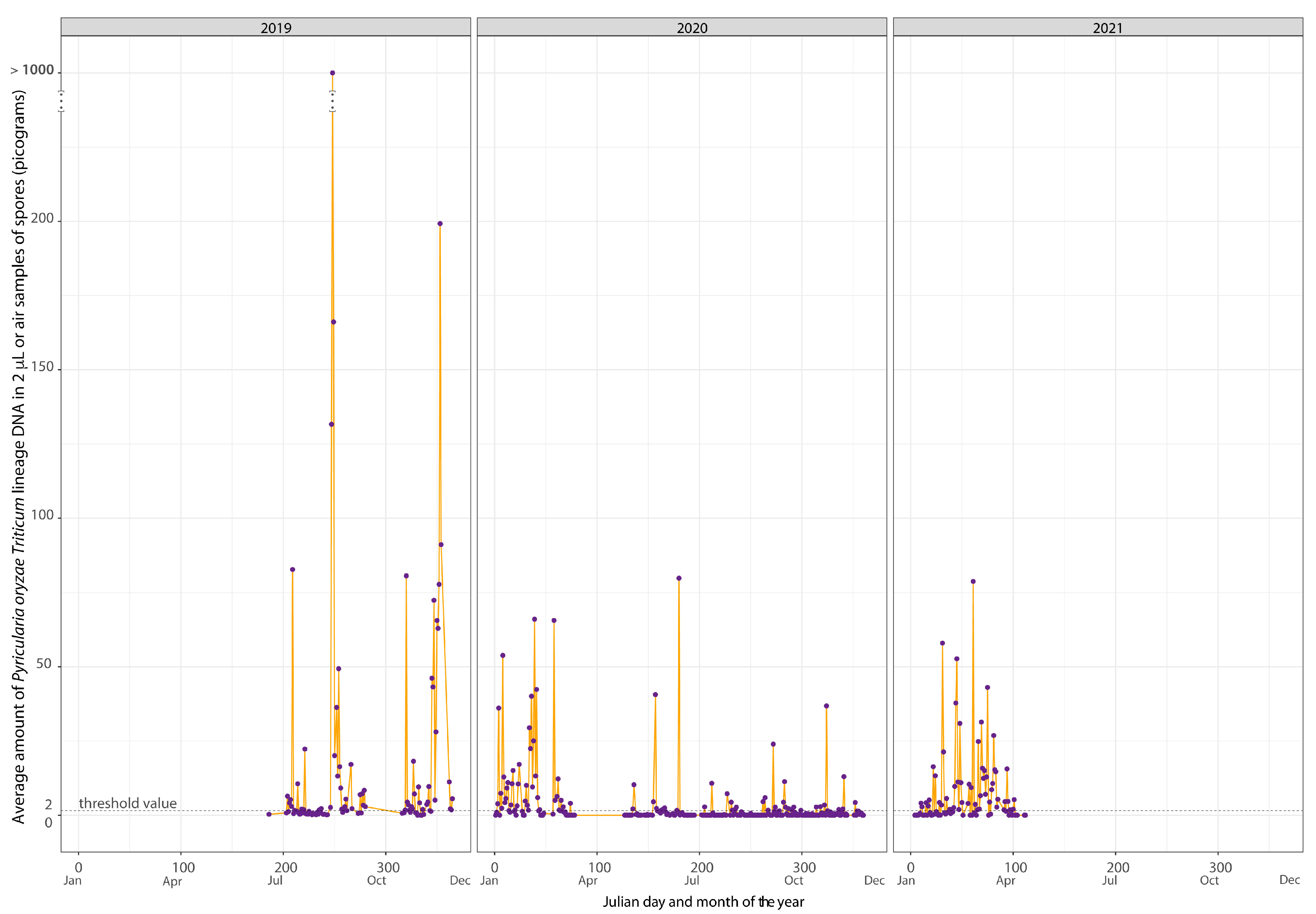This screenshot has width=1316, height=914.
Task: Click the highest 2020 data point near Jul
Action: coord(679,579)
